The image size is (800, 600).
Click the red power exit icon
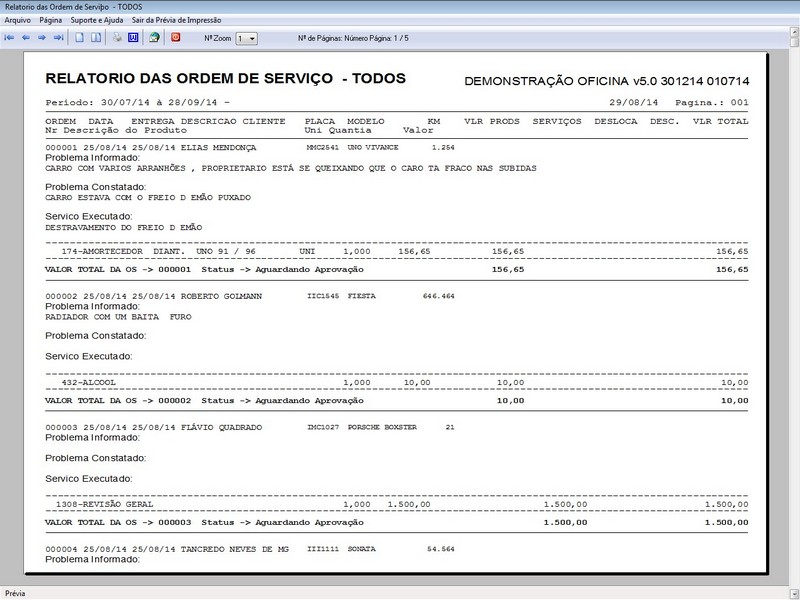(176, 37)
